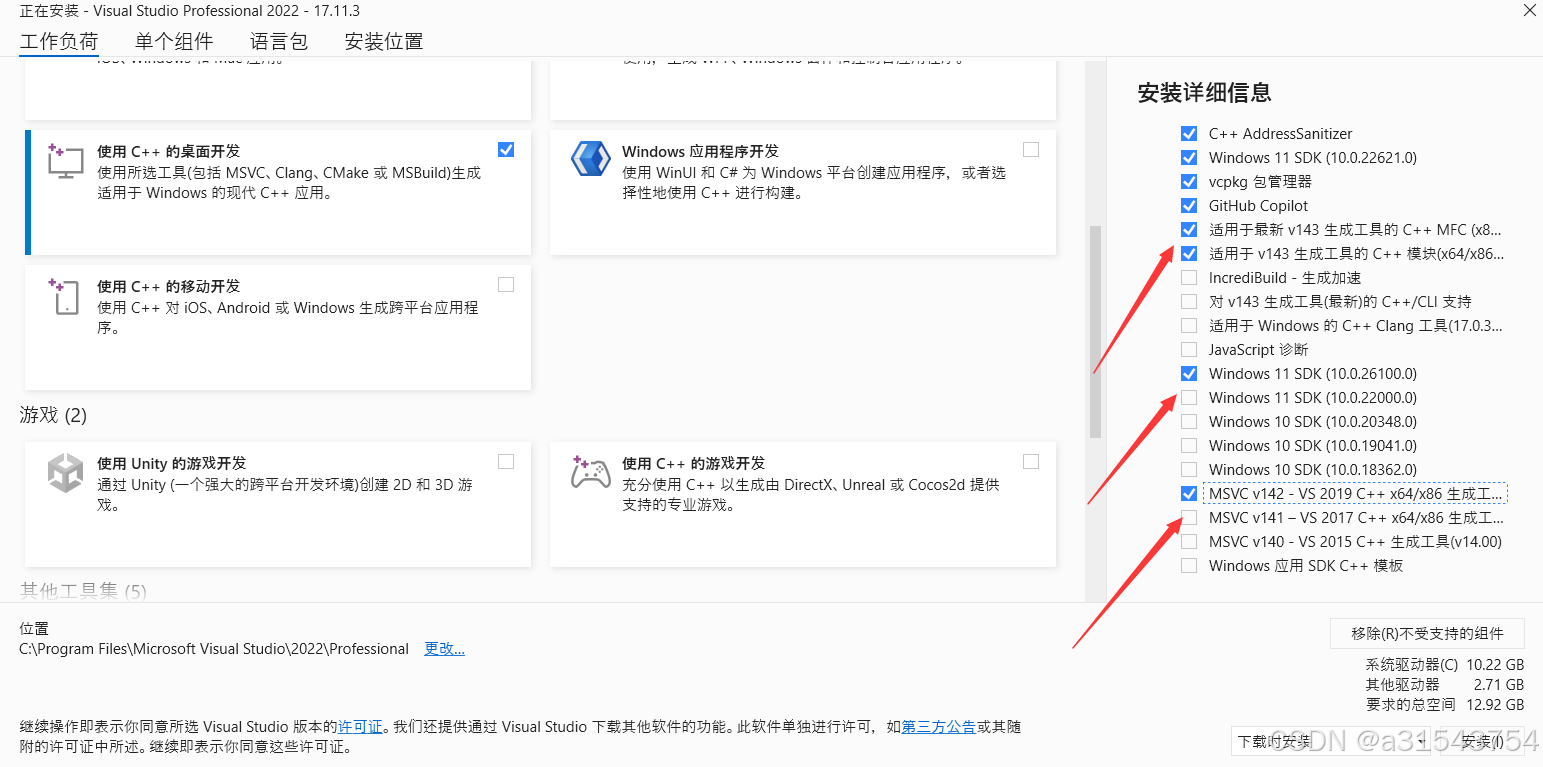Switch to the 安装位置 tab
1543x767 pixels.
point(384,42)
